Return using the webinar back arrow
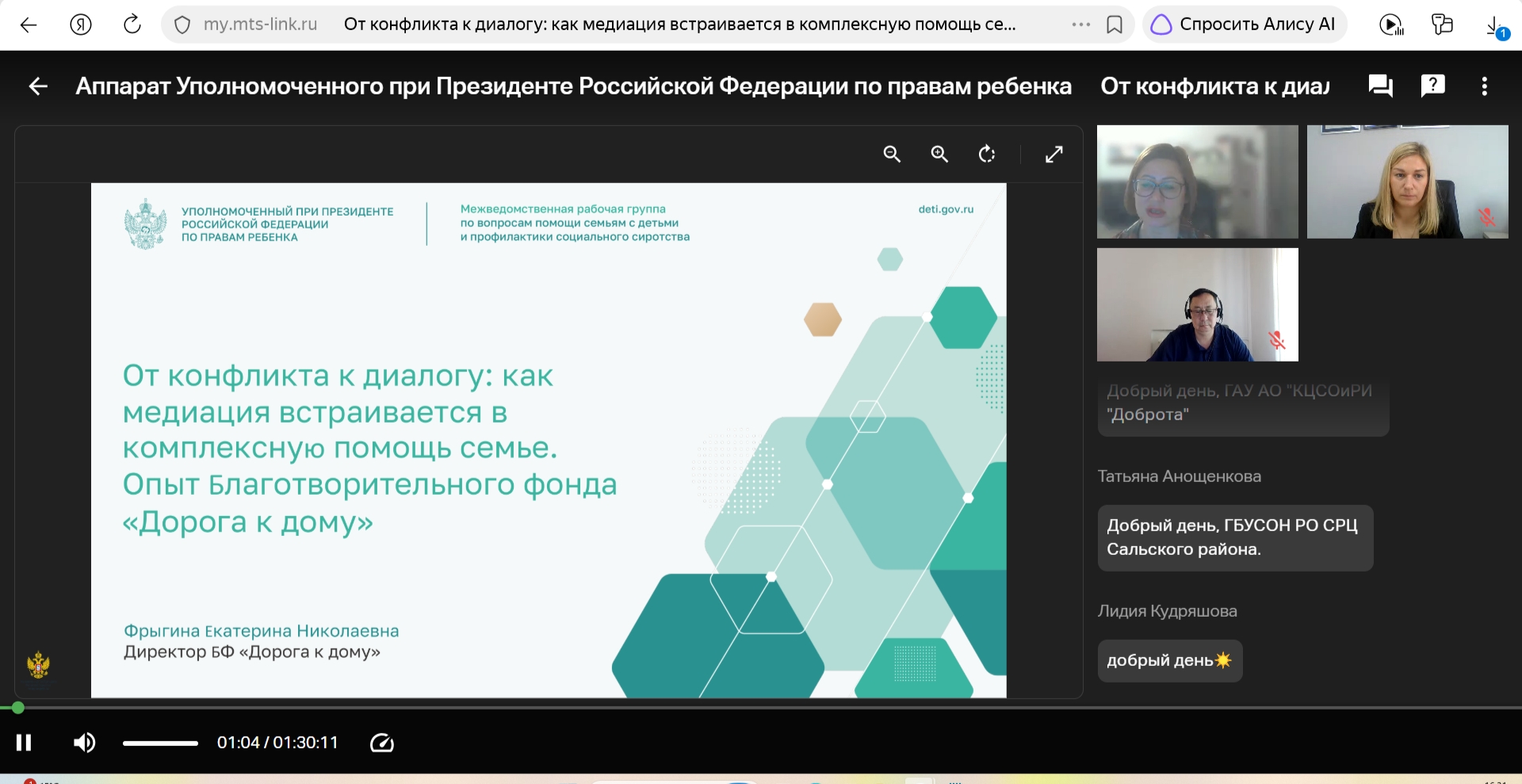Image resolution: width=1522 pixels, height=784 pixels. 38,86
